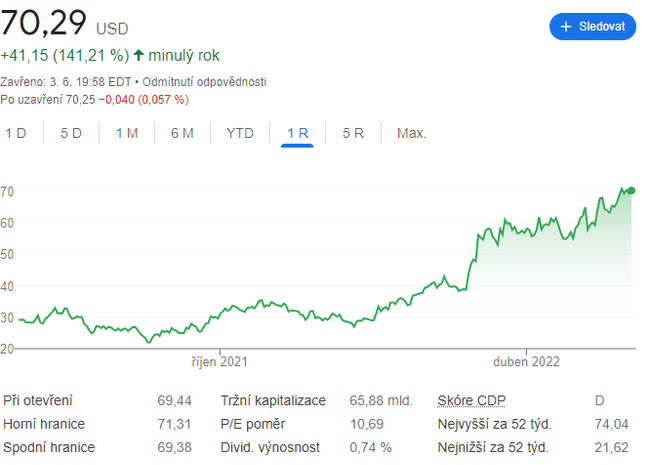Switch chart to YTD view
Viewport: 650px width, 465px height.
pos(240,133)
